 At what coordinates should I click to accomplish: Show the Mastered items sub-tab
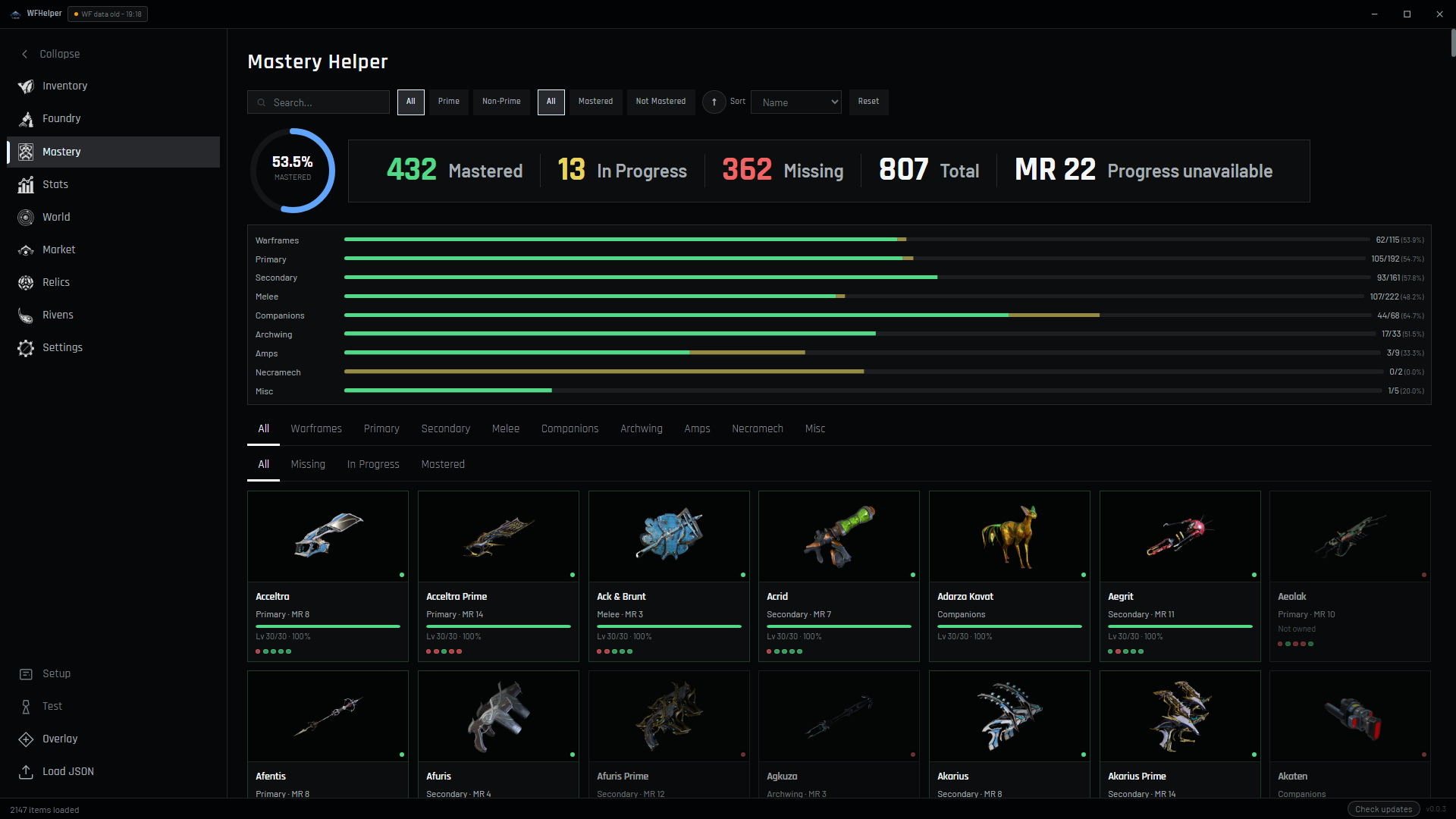[x=443, y=464]
